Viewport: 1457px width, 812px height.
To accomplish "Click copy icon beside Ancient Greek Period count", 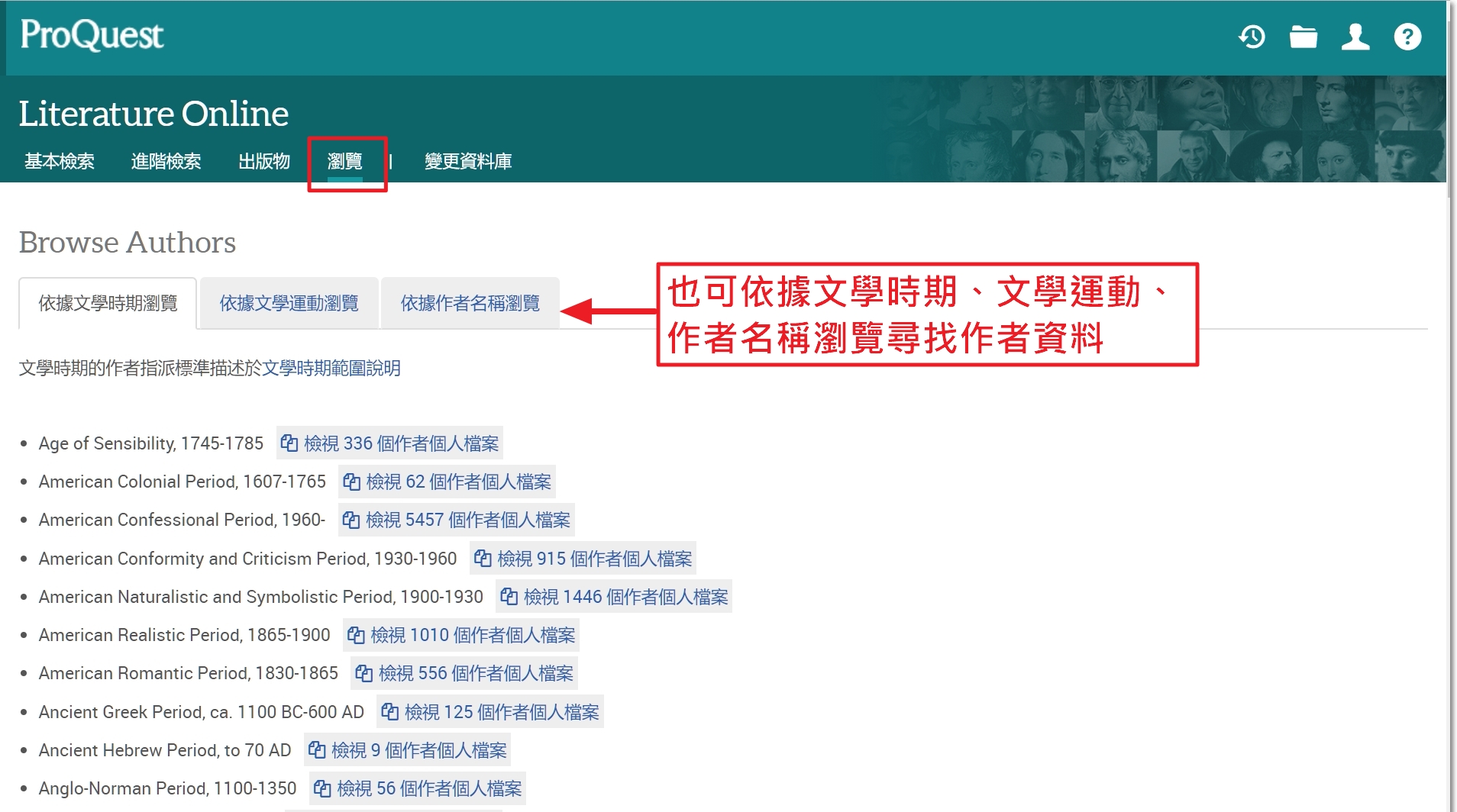I will coord(389,712).
